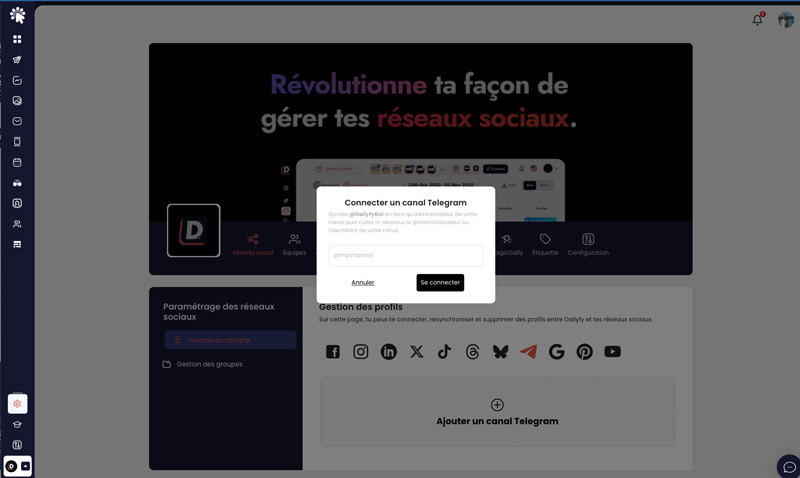800x478 pixels.
Task: Click the Se connecter button
Action: point(440,283)
